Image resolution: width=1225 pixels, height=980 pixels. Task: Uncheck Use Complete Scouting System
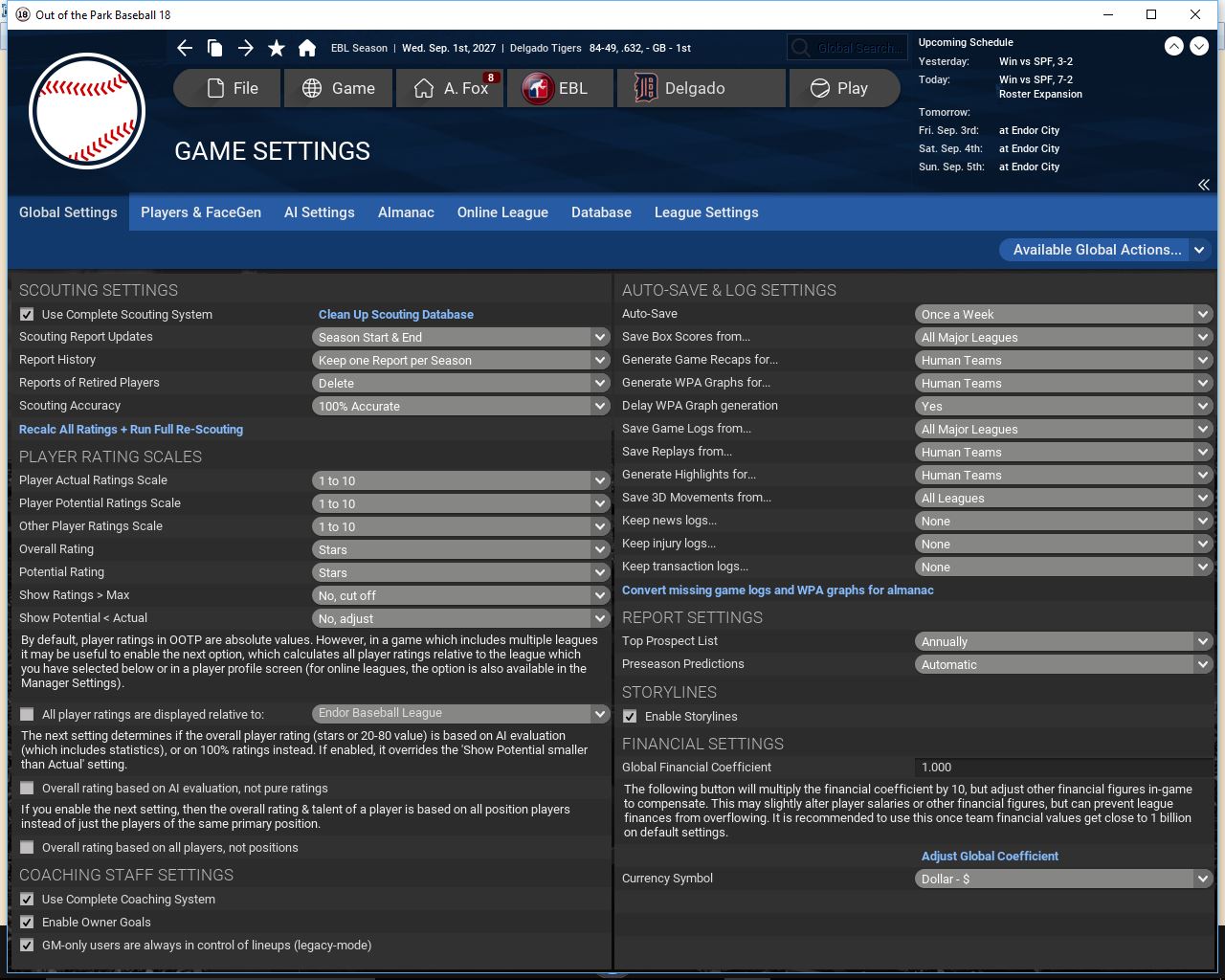[27, 315]
